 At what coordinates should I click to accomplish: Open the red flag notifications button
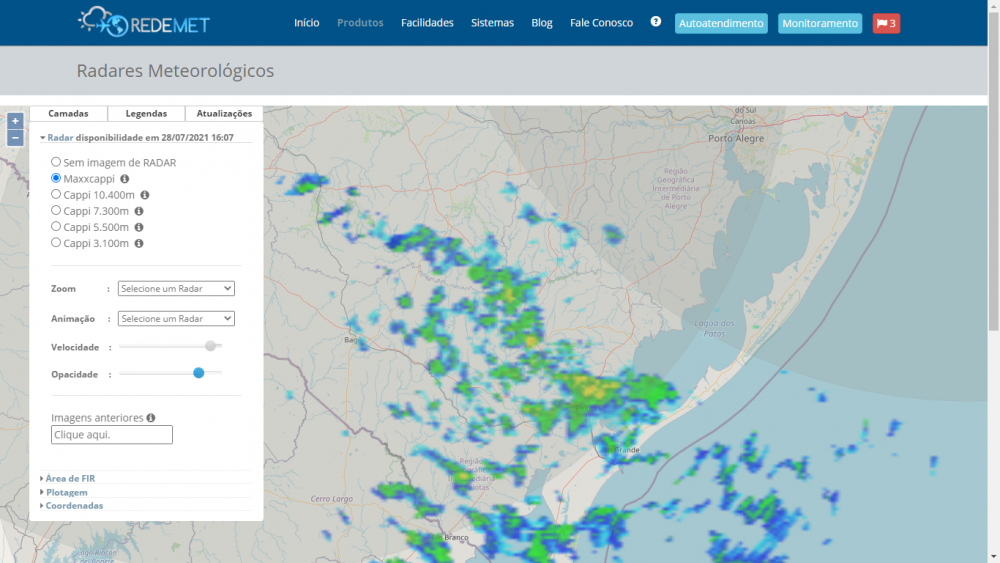pos(886,23)
